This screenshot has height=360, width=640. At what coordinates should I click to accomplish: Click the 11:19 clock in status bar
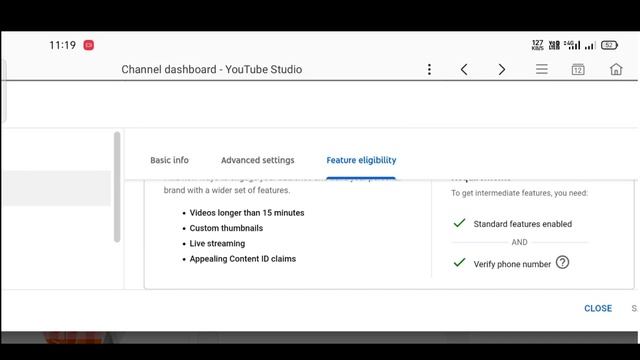pyautogui.click(x=62, y=45)
